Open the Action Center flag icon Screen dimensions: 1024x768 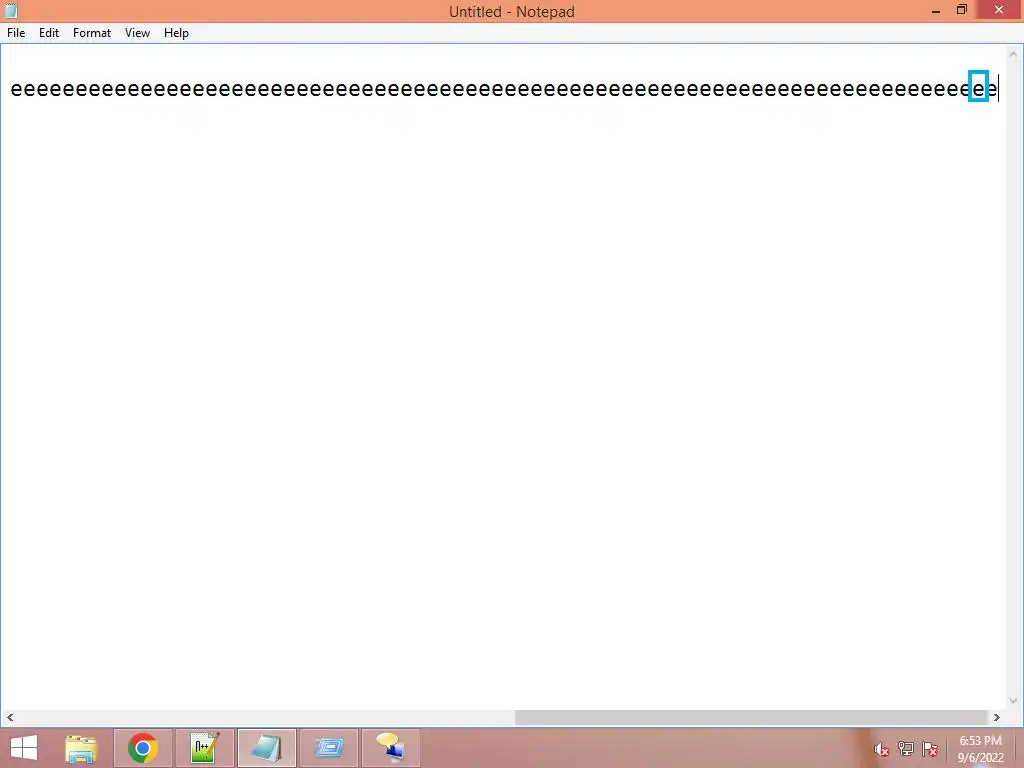point(930,749)
